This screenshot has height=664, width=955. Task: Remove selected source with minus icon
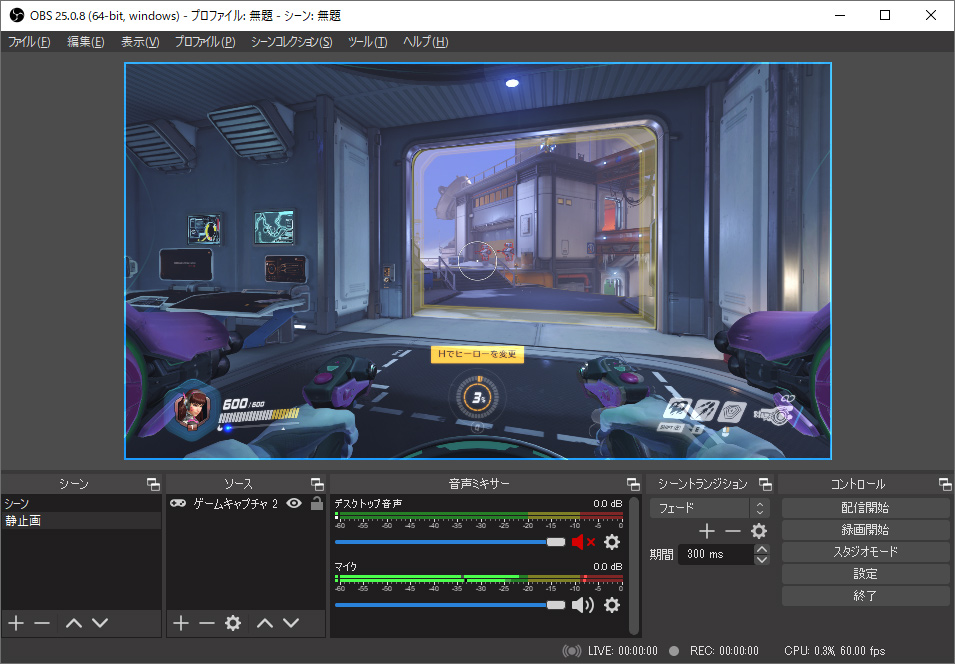pyautogui.click(x=206, y=623)
